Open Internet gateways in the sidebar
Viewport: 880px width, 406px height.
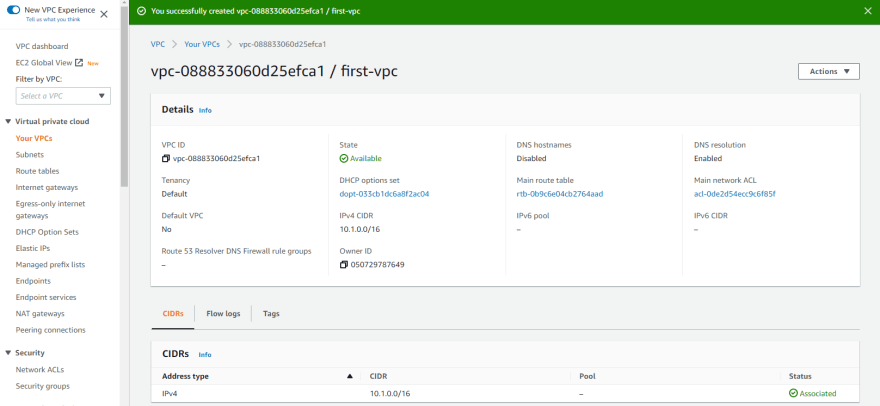tap(47, 187)
